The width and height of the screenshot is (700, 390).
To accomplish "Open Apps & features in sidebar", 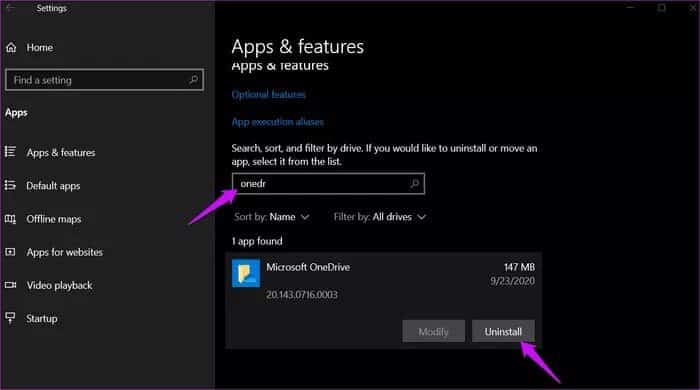I will [61, 153].
